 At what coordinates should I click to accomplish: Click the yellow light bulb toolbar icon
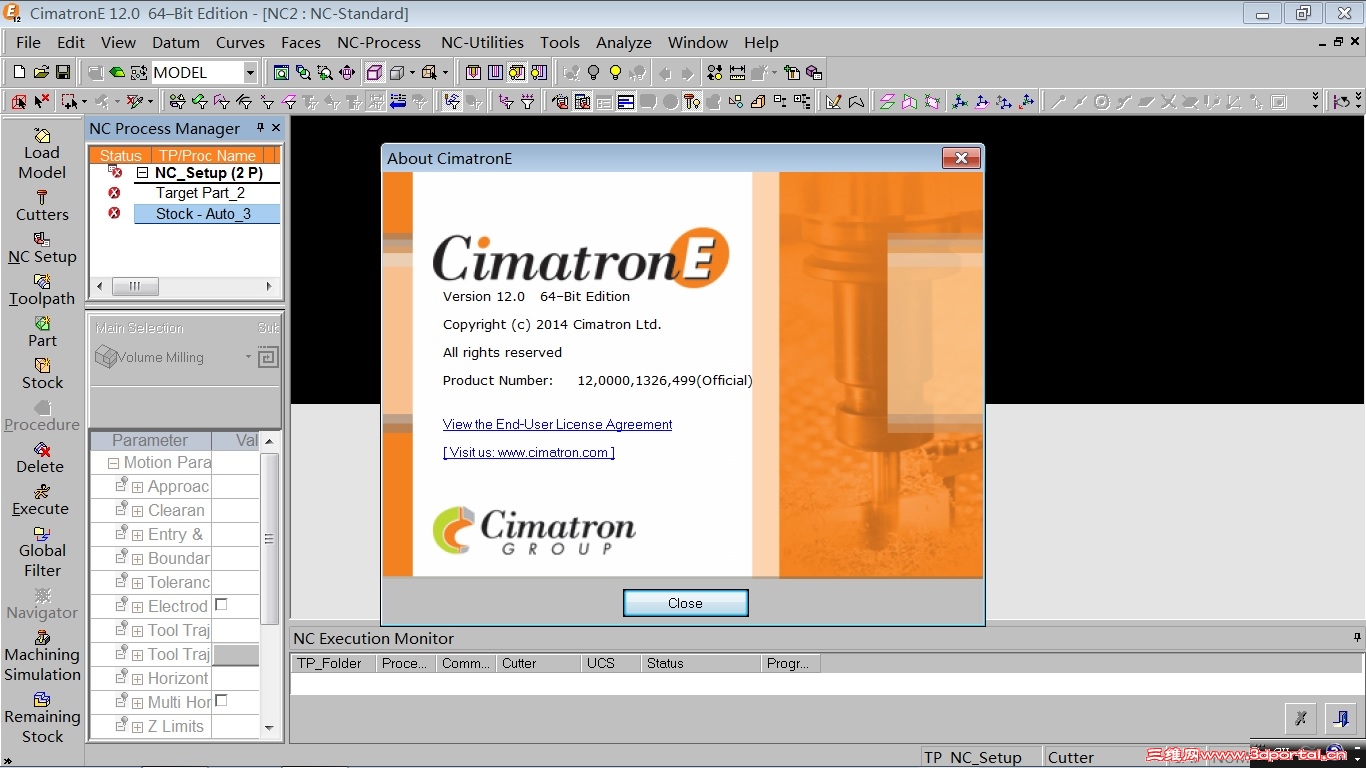pyautogui.click(x=615, y=72)
